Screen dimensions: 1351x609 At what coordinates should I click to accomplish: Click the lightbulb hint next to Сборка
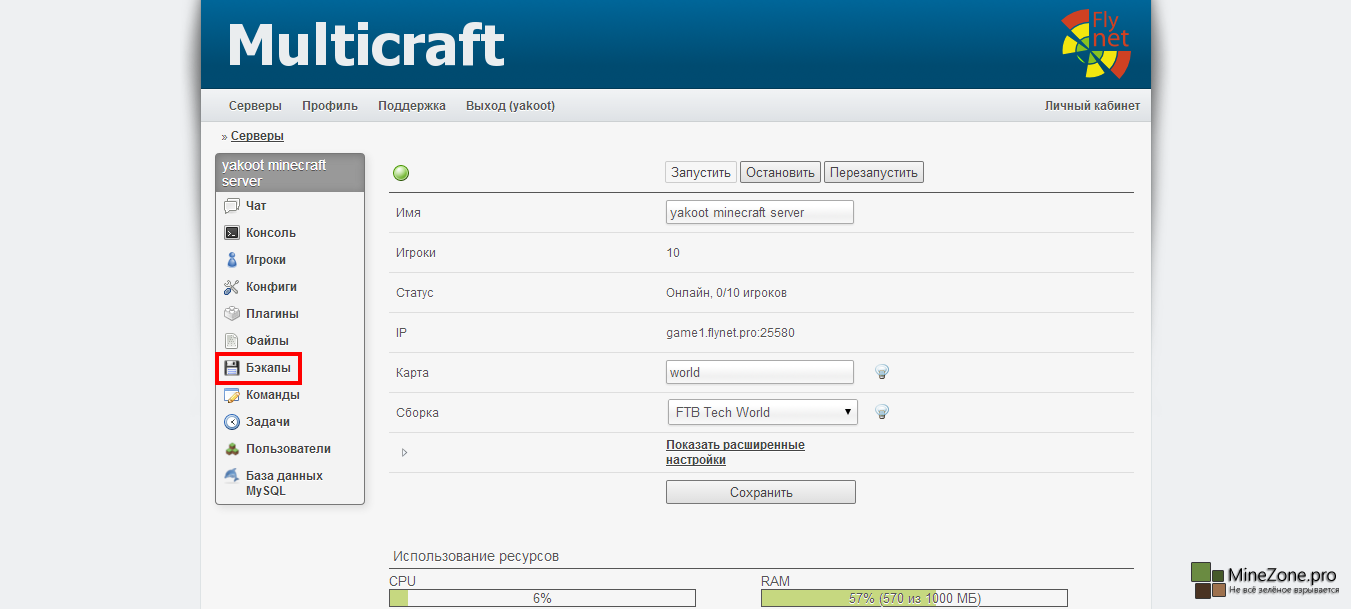coord(882,412)
